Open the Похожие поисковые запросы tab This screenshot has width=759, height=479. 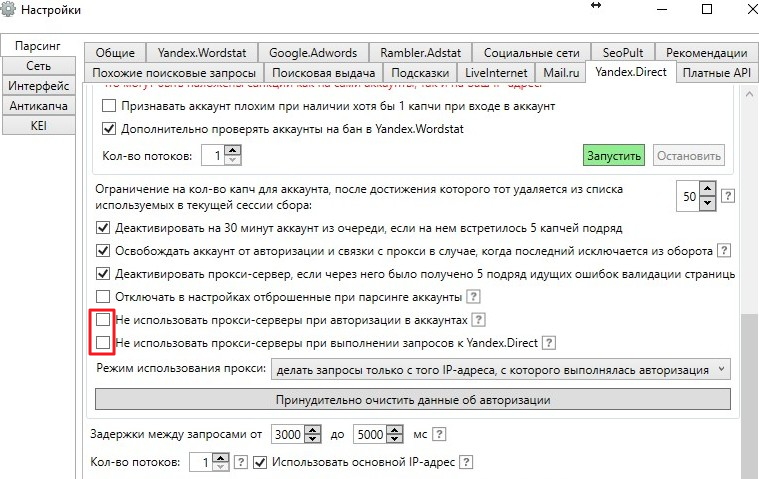(x=174, y=73)
